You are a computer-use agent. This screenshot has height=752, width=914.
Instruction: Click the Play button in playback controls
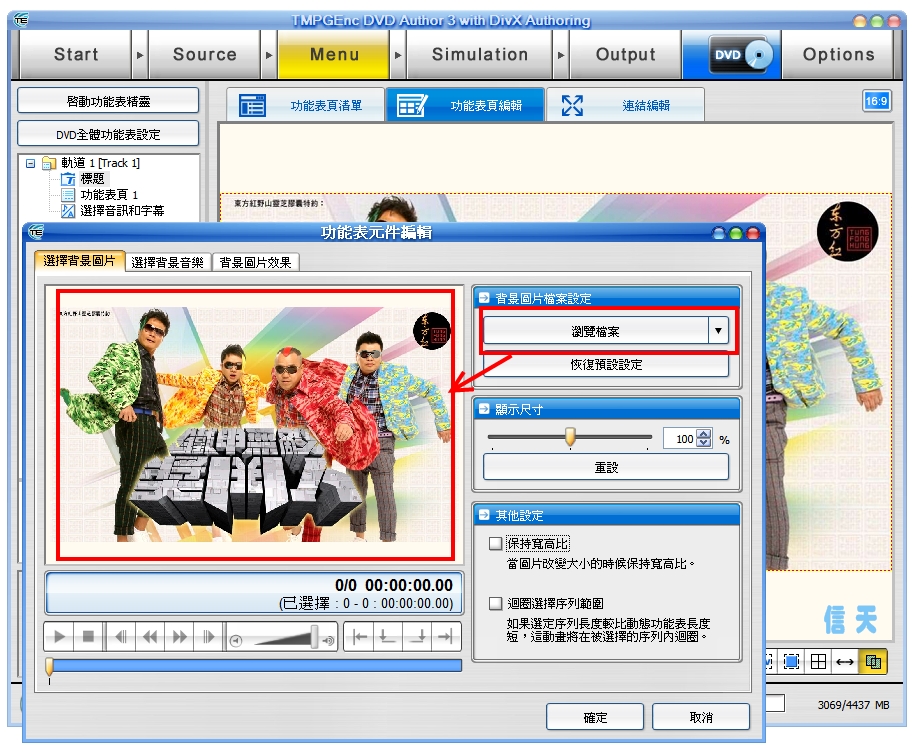click(59, 636)
